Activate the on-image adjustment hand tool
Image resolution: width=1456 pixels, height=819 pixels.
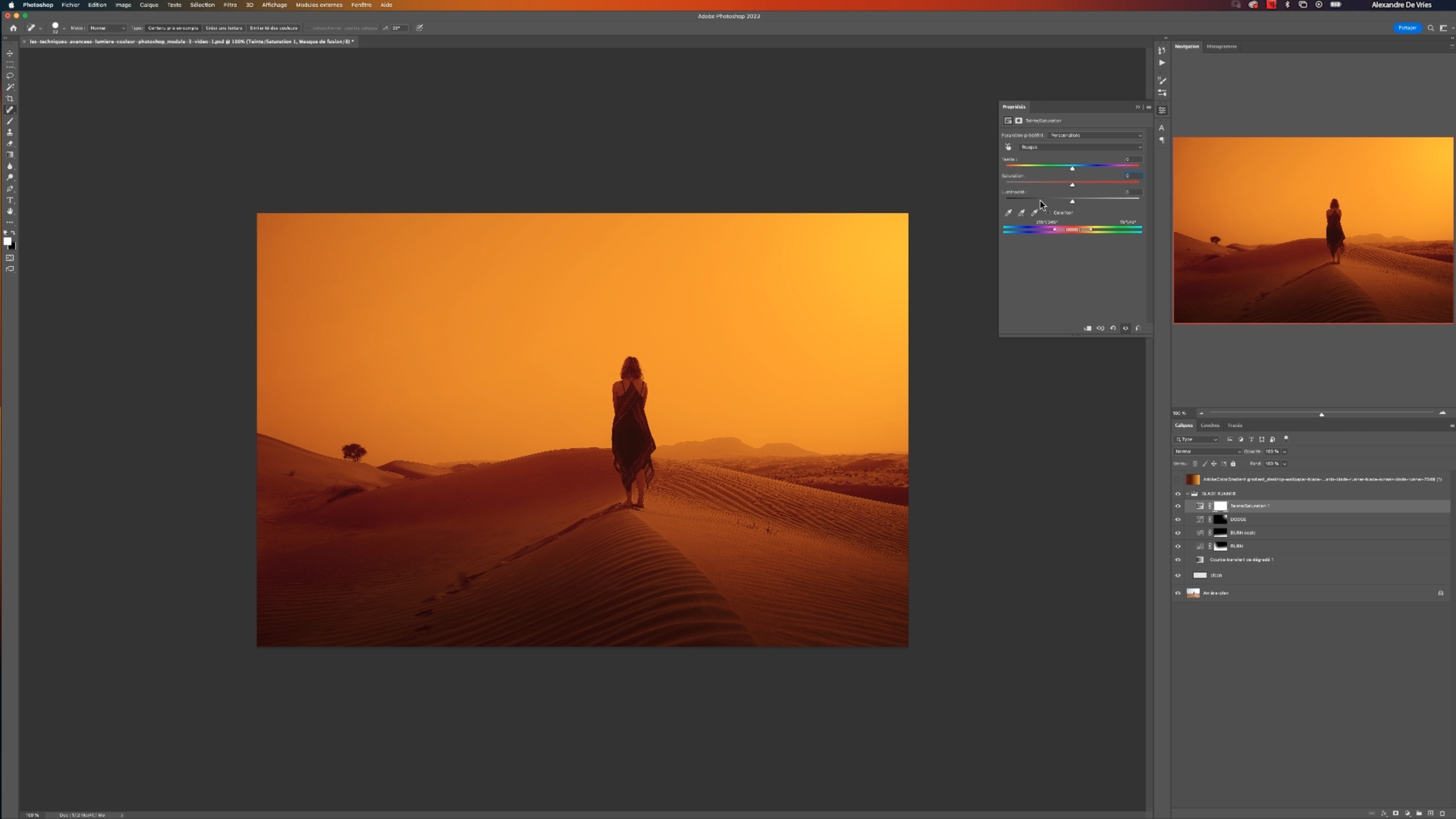[1008, 147]
